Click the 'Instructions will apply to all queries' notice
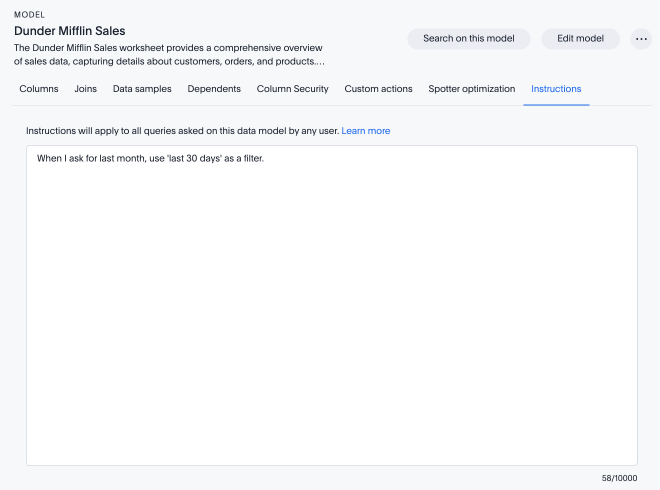The image size is (660, 490). click(x=182, y=131)
